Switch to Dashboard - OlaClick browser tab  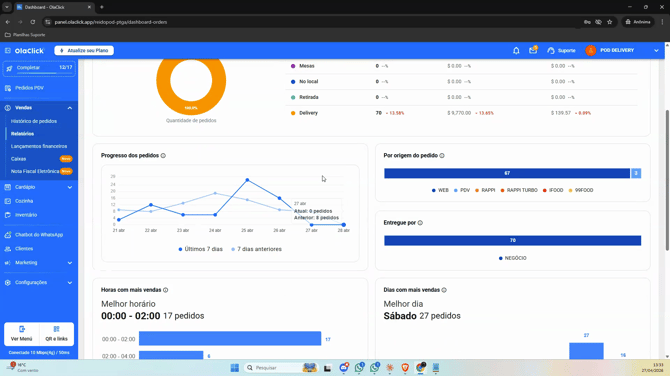[54, 7]
